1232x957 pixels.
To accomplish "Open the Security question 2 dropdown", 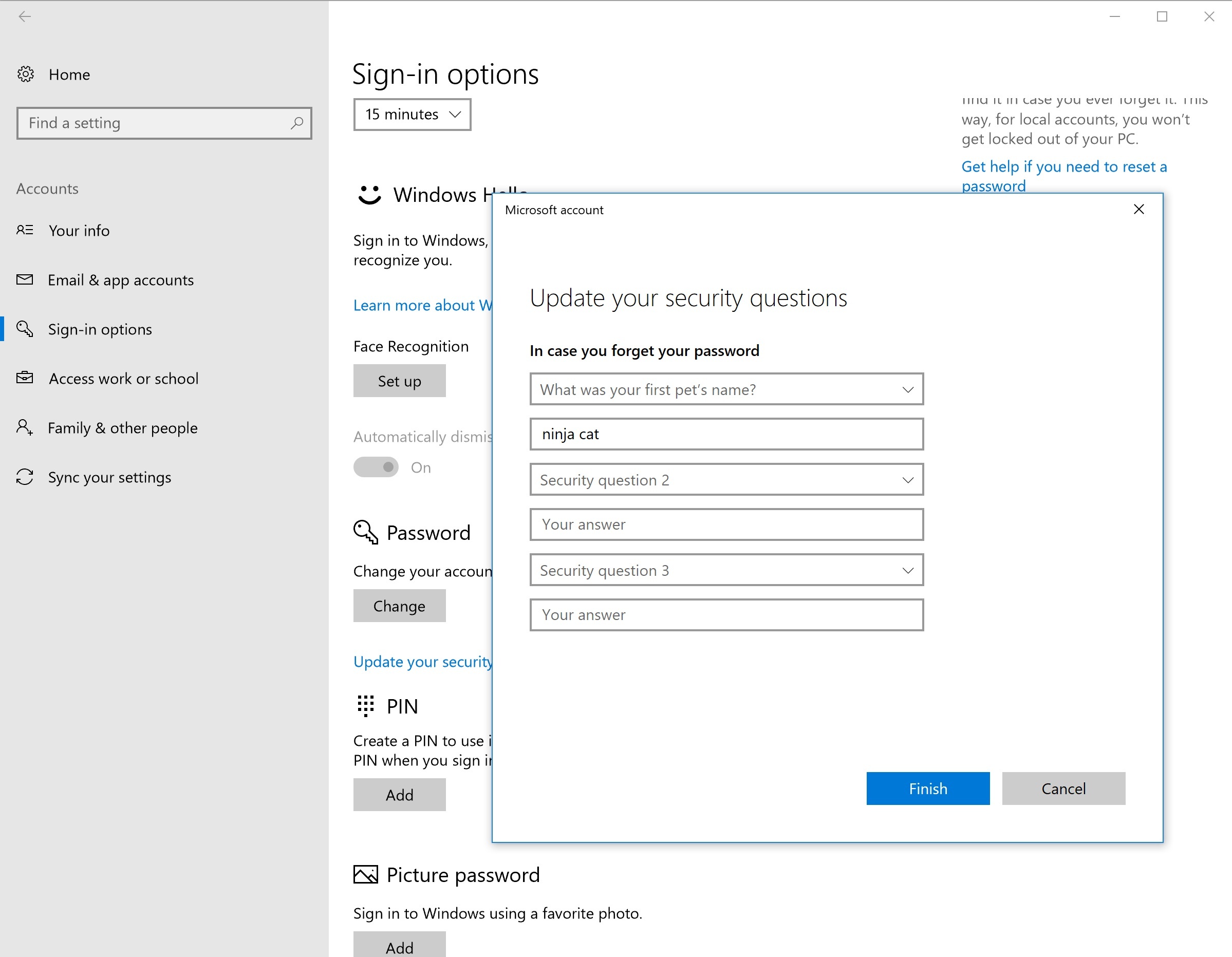I will pyautogui.click(x=726, y=480).
